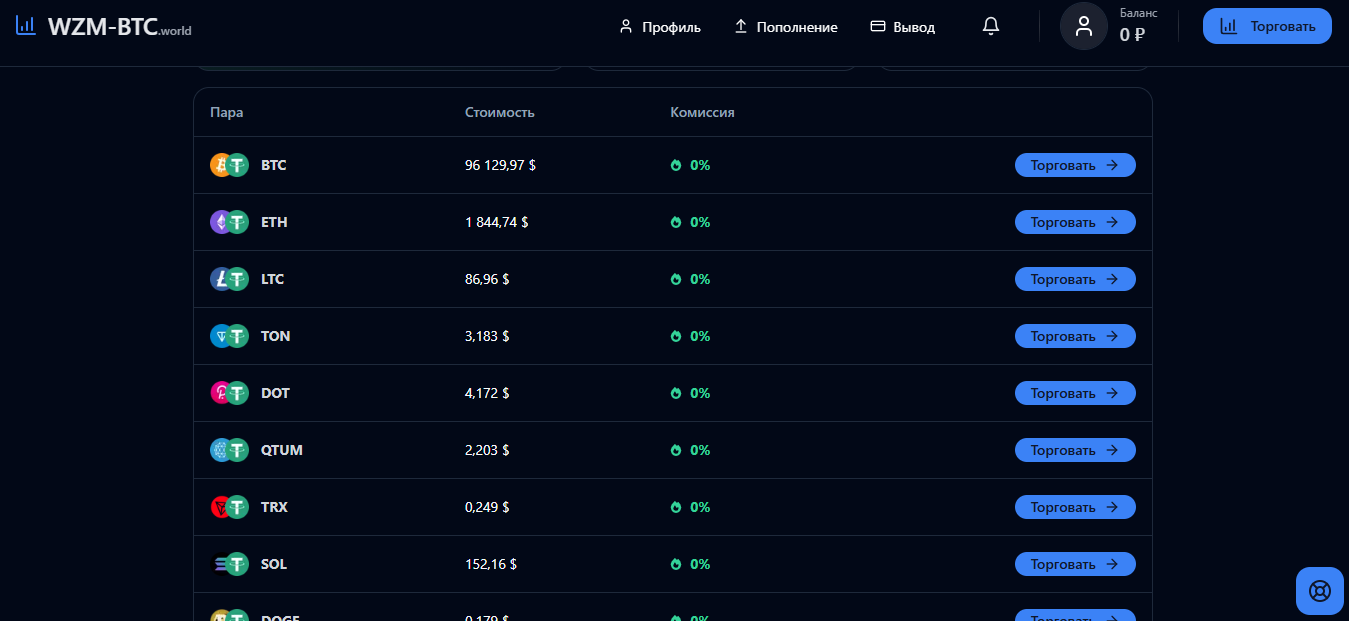Click the flame fee icon in TON row
This screenshot has height=621, width=1349.
[676, 336]
